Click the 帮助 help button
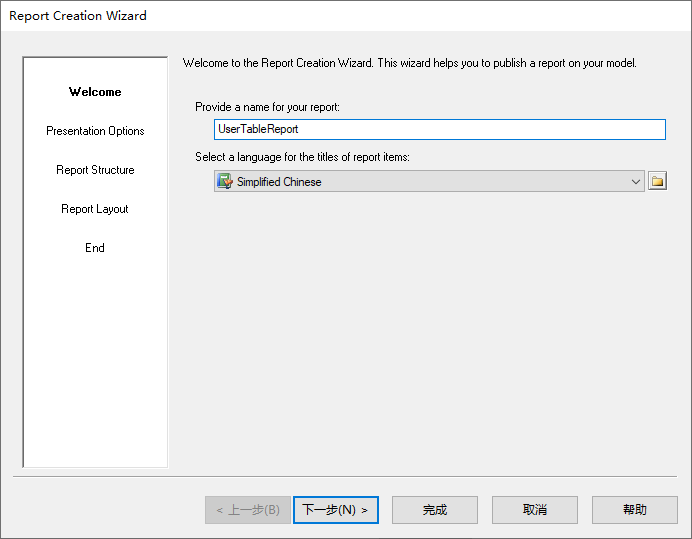692x539 pixels. (x=635, y=510)
